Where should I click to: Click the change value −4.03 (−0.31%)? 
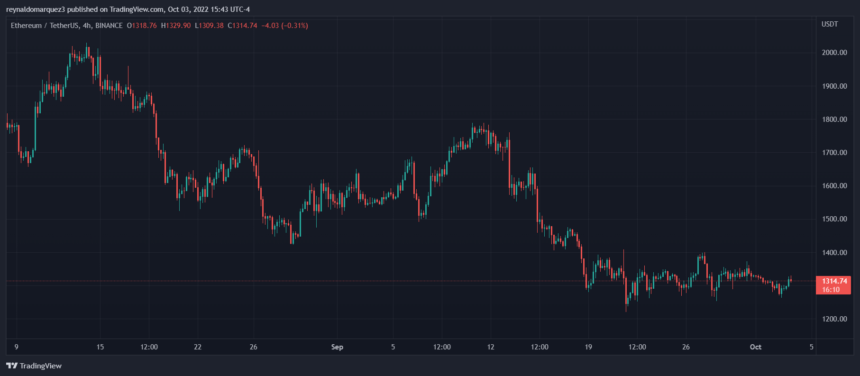[284, 25]
